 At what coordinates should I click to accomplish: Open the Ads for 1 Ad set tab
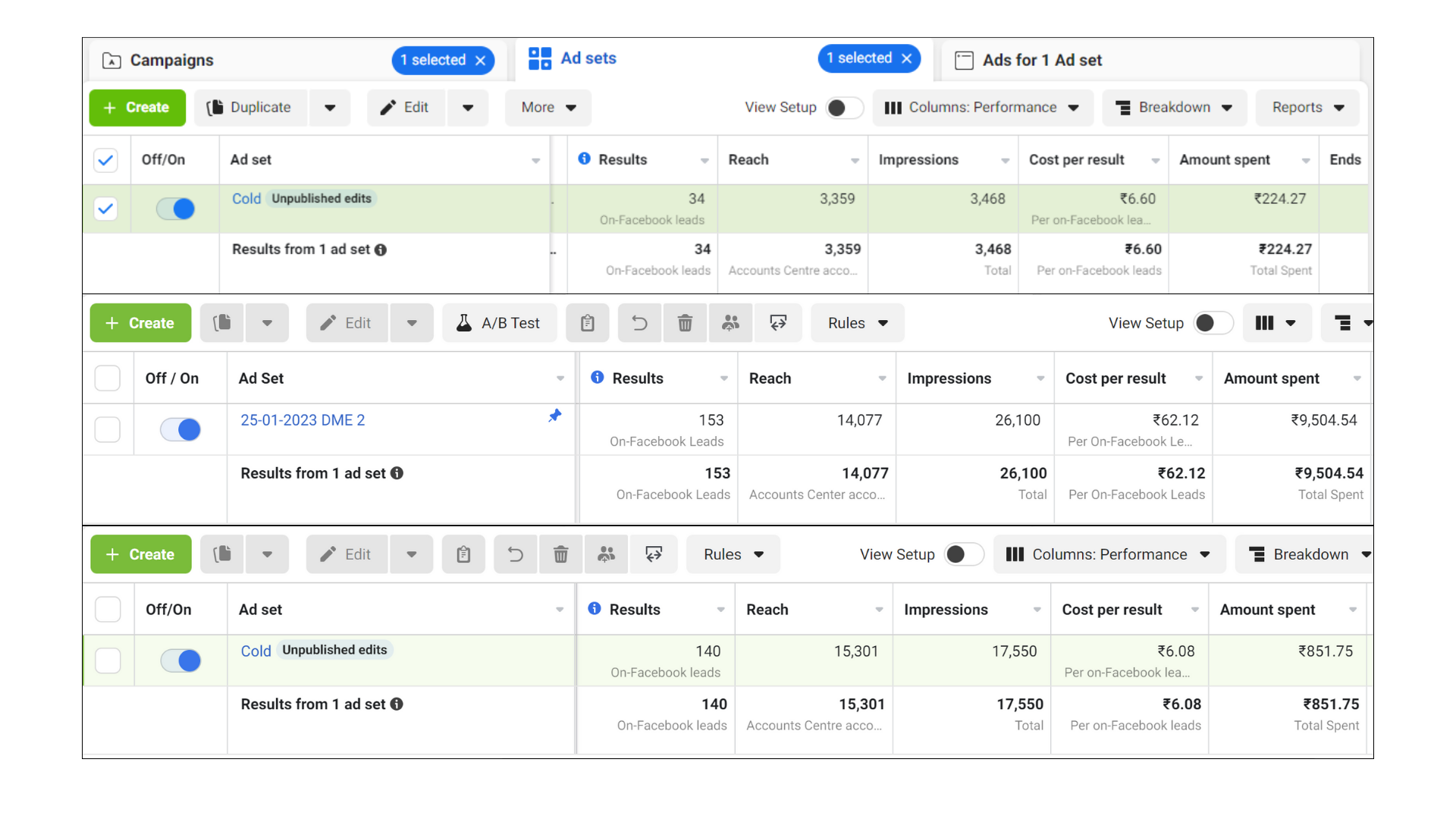[x=1041, y=60]
